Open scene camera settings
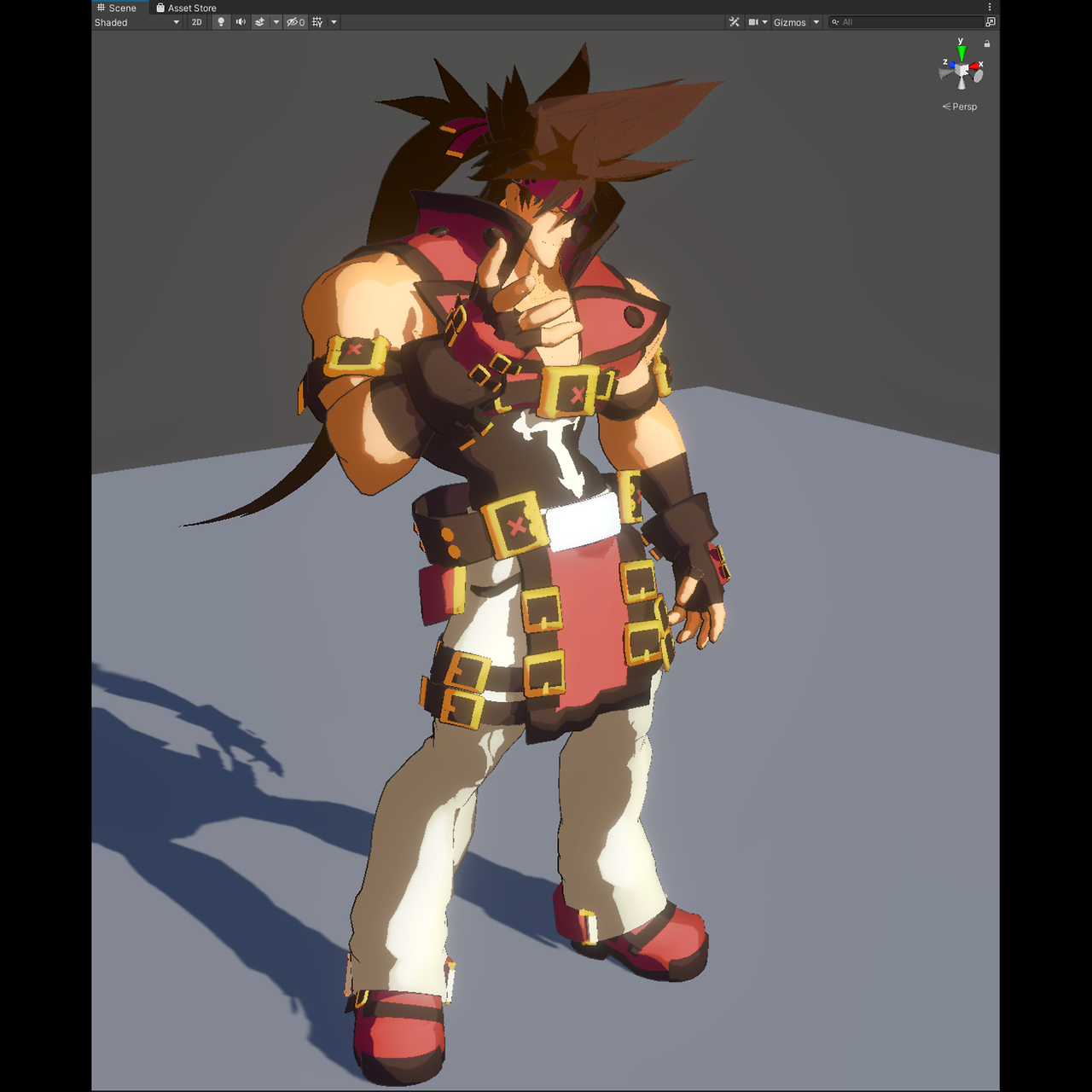Viewport: 1092px width, 1092px height. pos(753,22)
